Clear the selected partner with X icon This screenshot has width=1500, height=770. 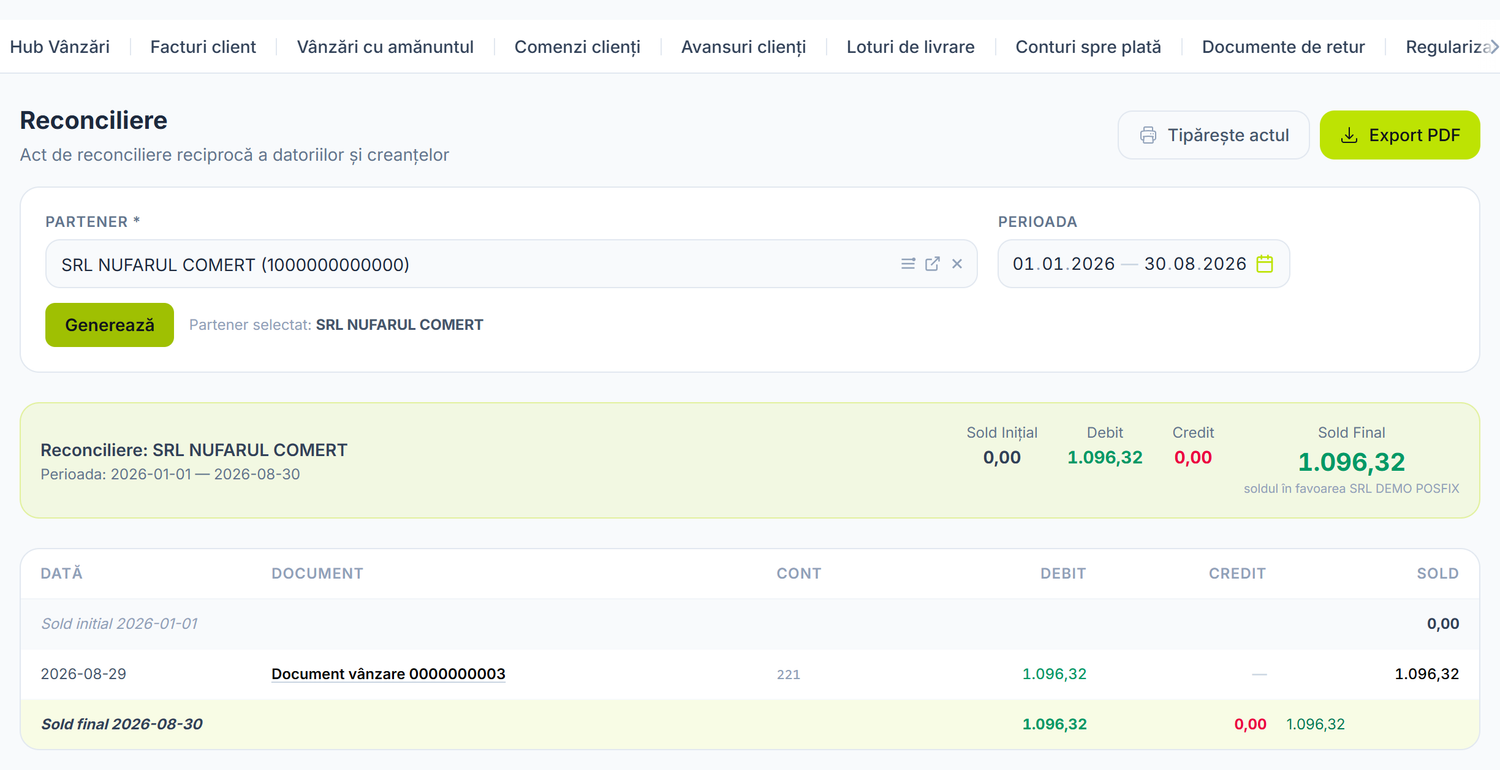click(x=957, y=264)
